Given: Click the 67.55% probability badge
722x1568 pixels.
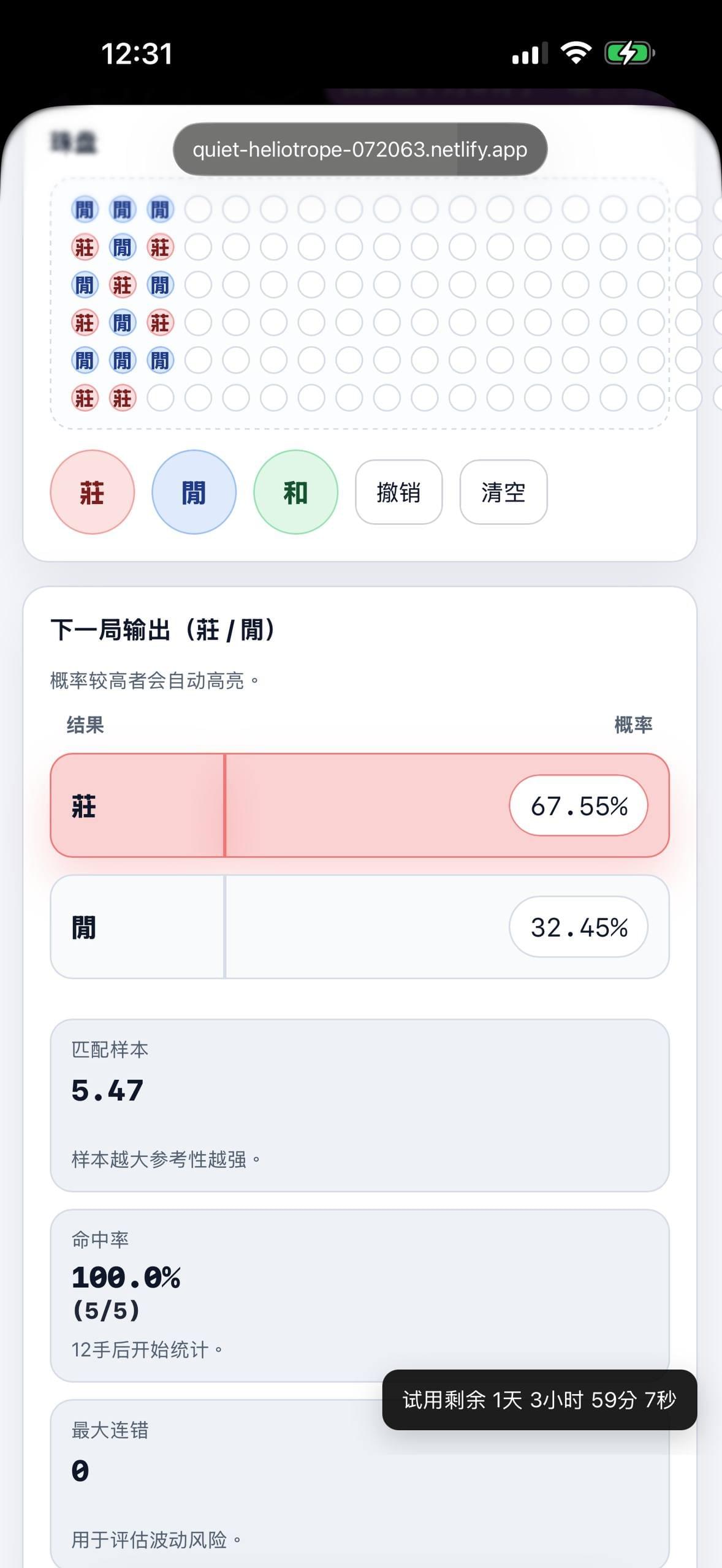Looking at the screenshot, I should coord(579,806).
